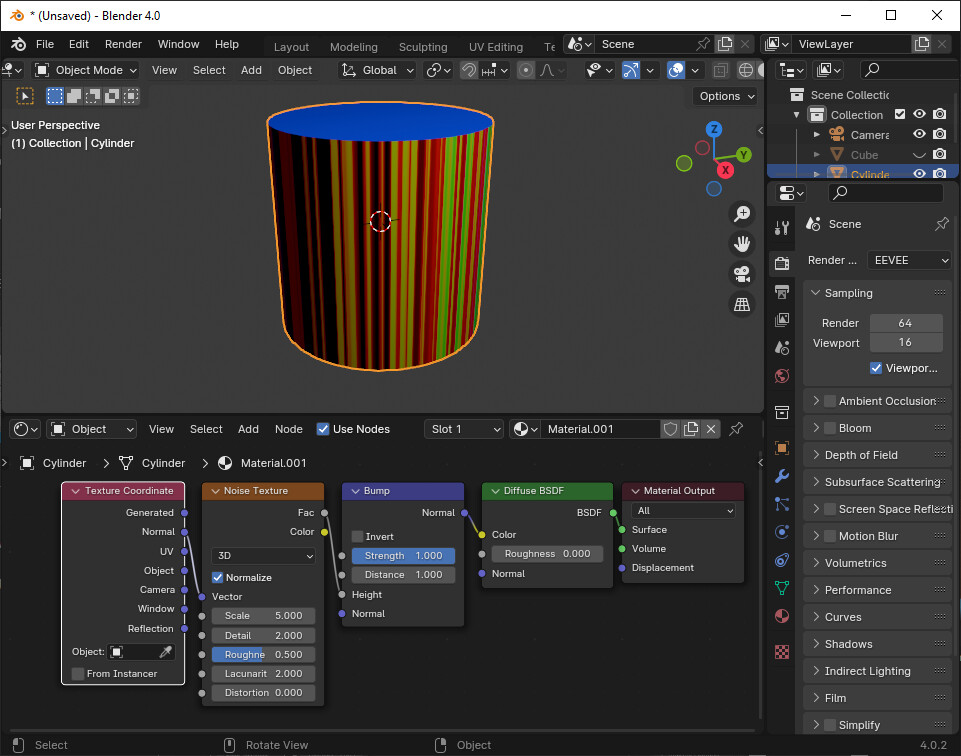Viewport: 961px width, 756px height.
Task: Open the File menu
Action: point(45,44)
